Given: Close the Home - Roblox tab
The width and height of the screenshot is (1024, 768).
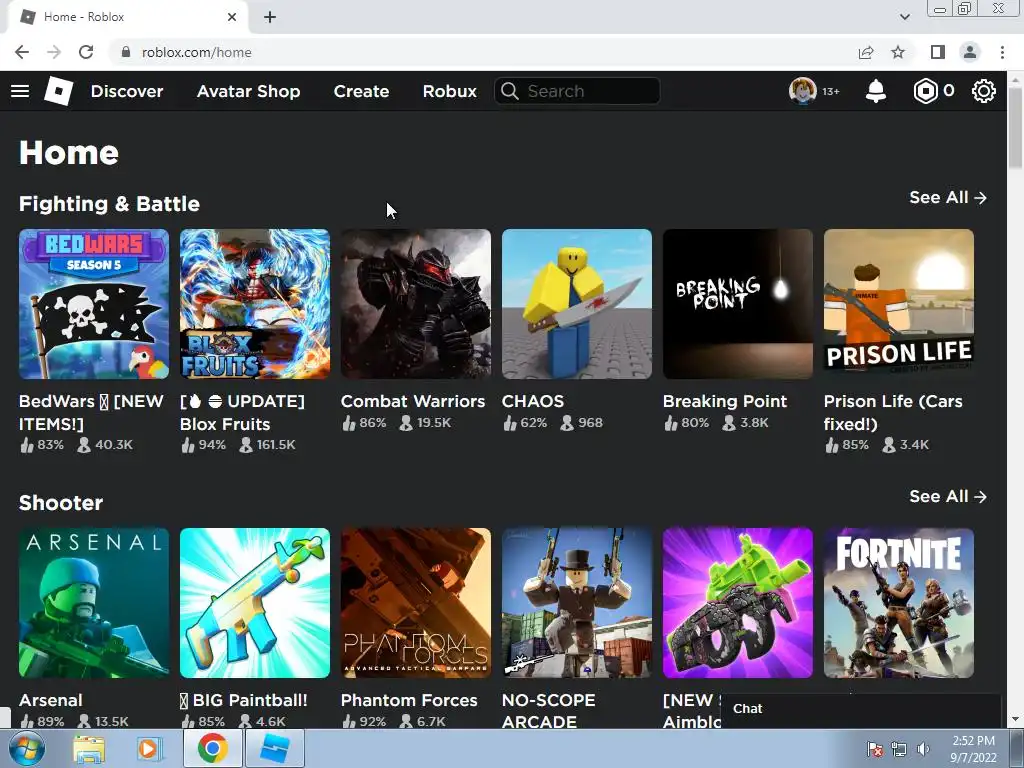Looking at the screenshot, I should coord(232,17).
